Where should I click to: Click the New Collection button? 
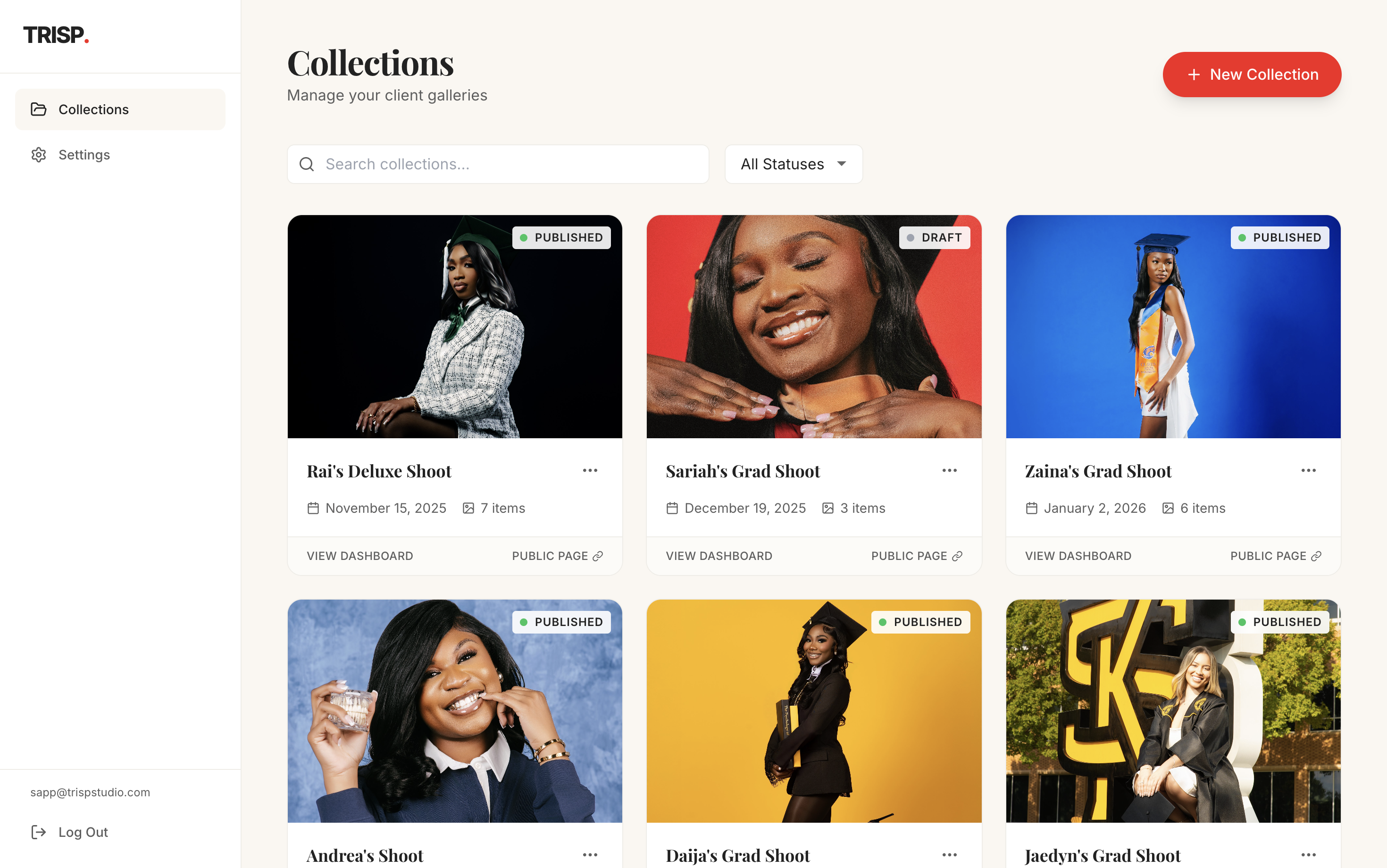click(1252, 75)
